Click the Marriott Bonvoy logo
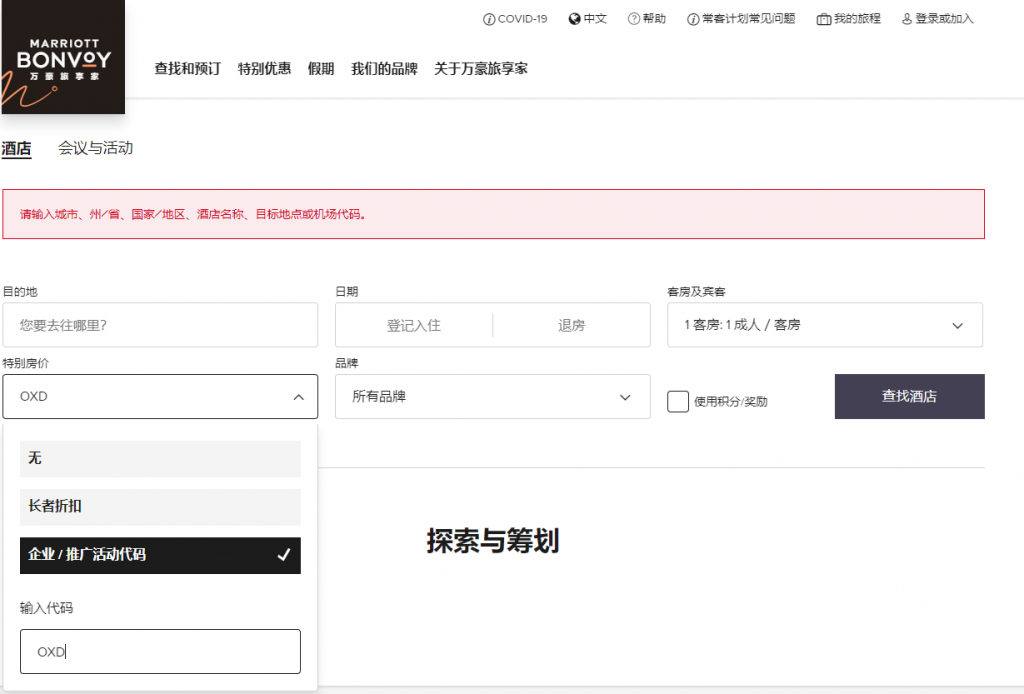1024x694 pixels. click(x=62, y=57)
